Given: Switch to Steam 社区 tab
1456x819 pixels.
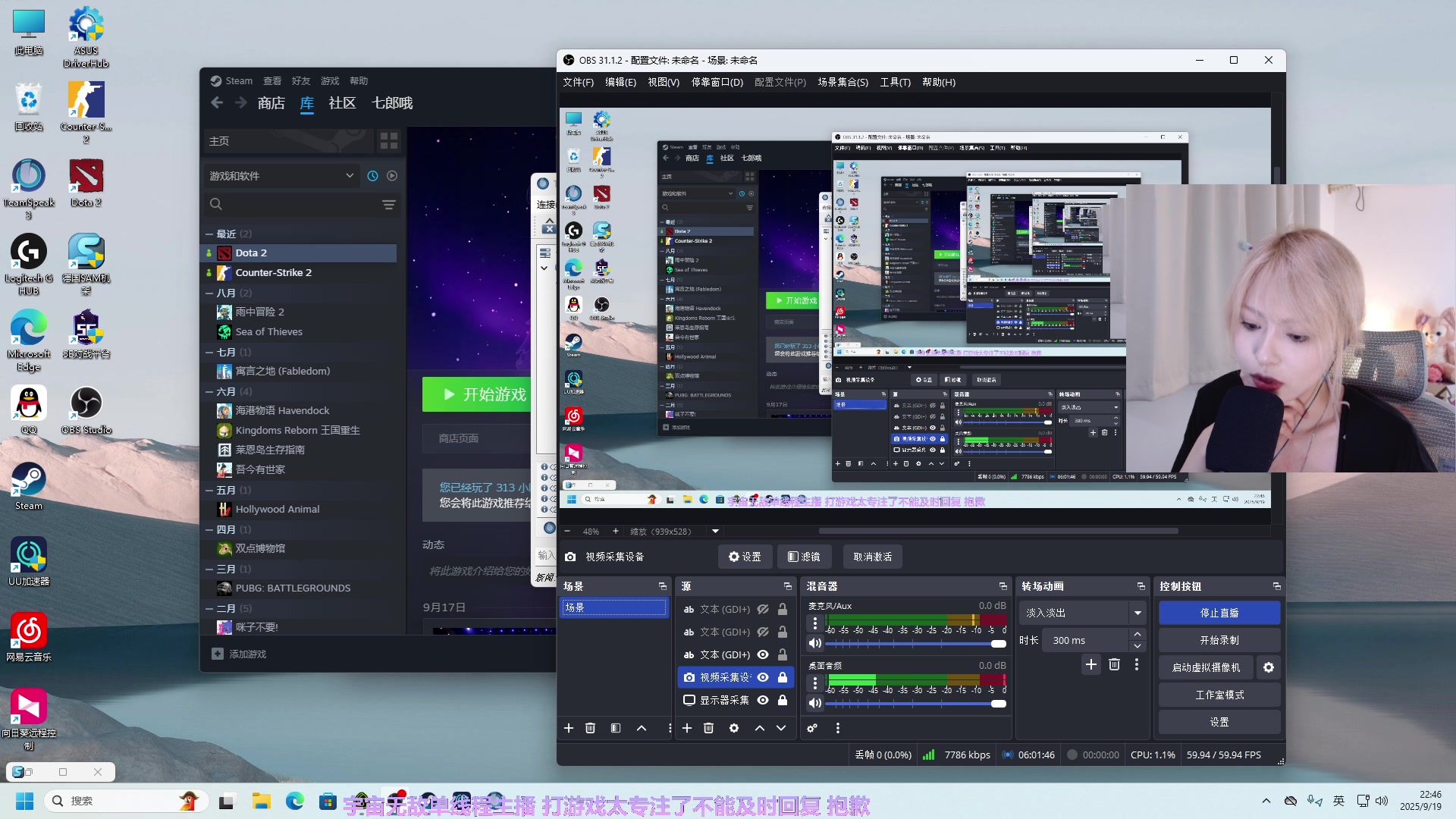Looking at the screenshot, I should click(342, 103).
